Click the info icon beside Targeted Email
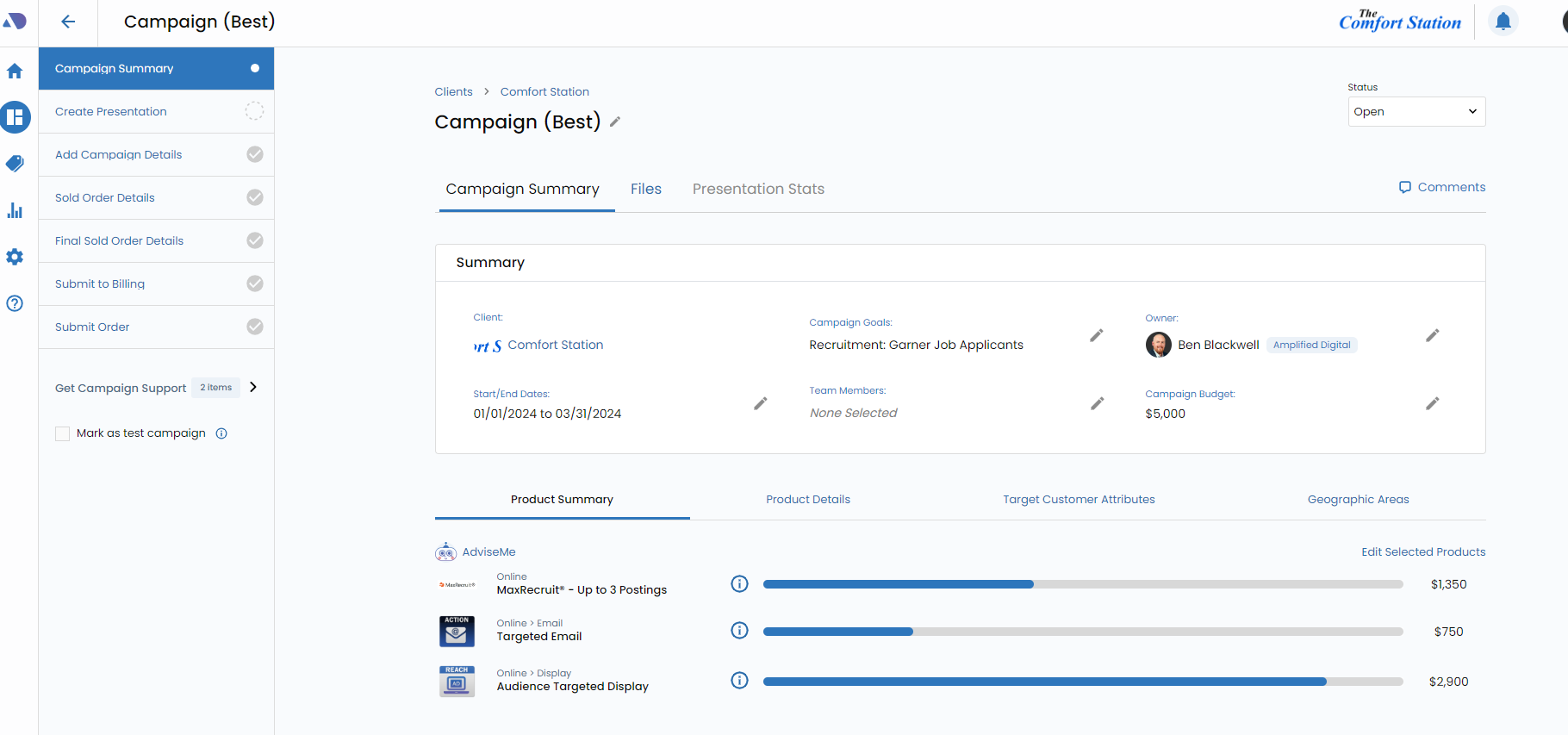1568x735 pixels. pos(739,631)
